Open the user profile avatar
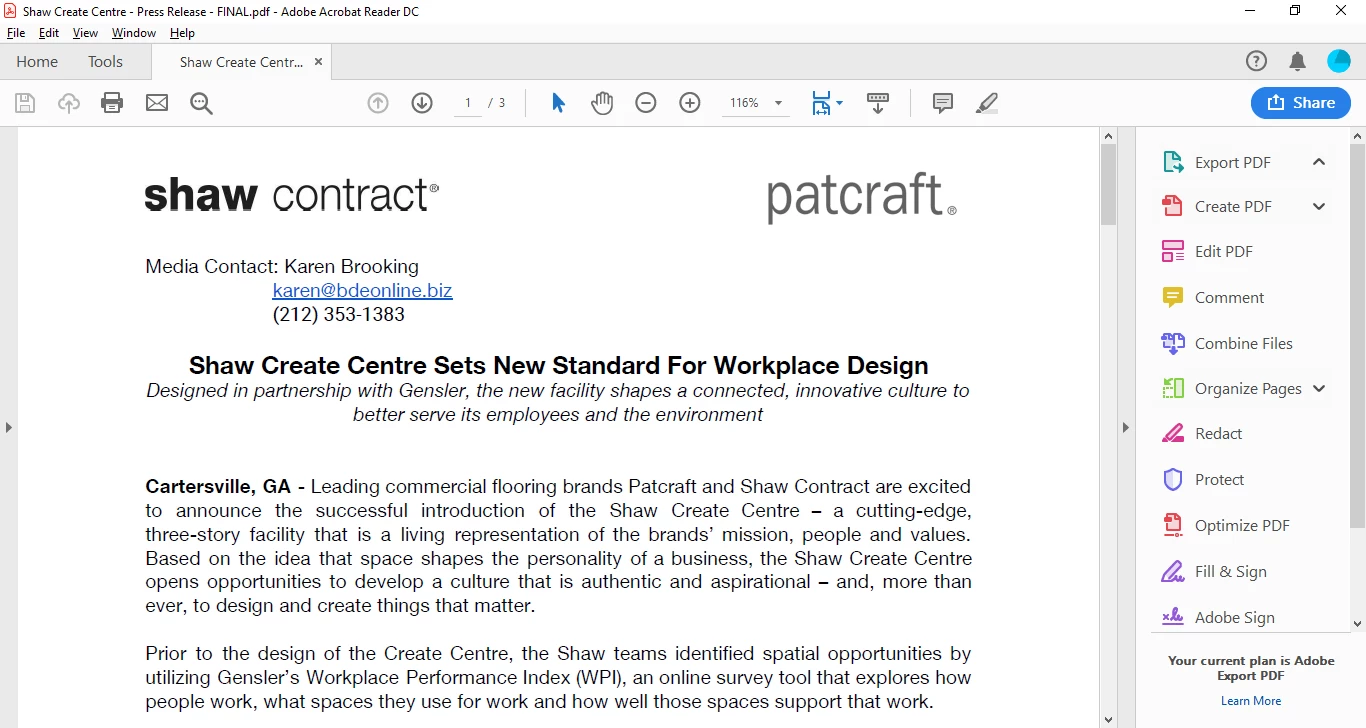1366x728 pixels. coord(1339,61)
